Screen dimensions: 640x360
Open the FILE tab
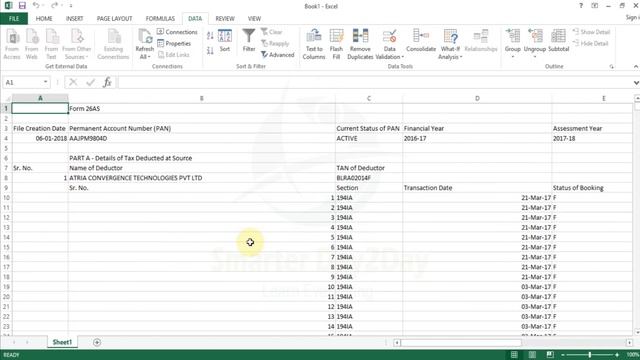pyautogui.click(x=14, y=19)
